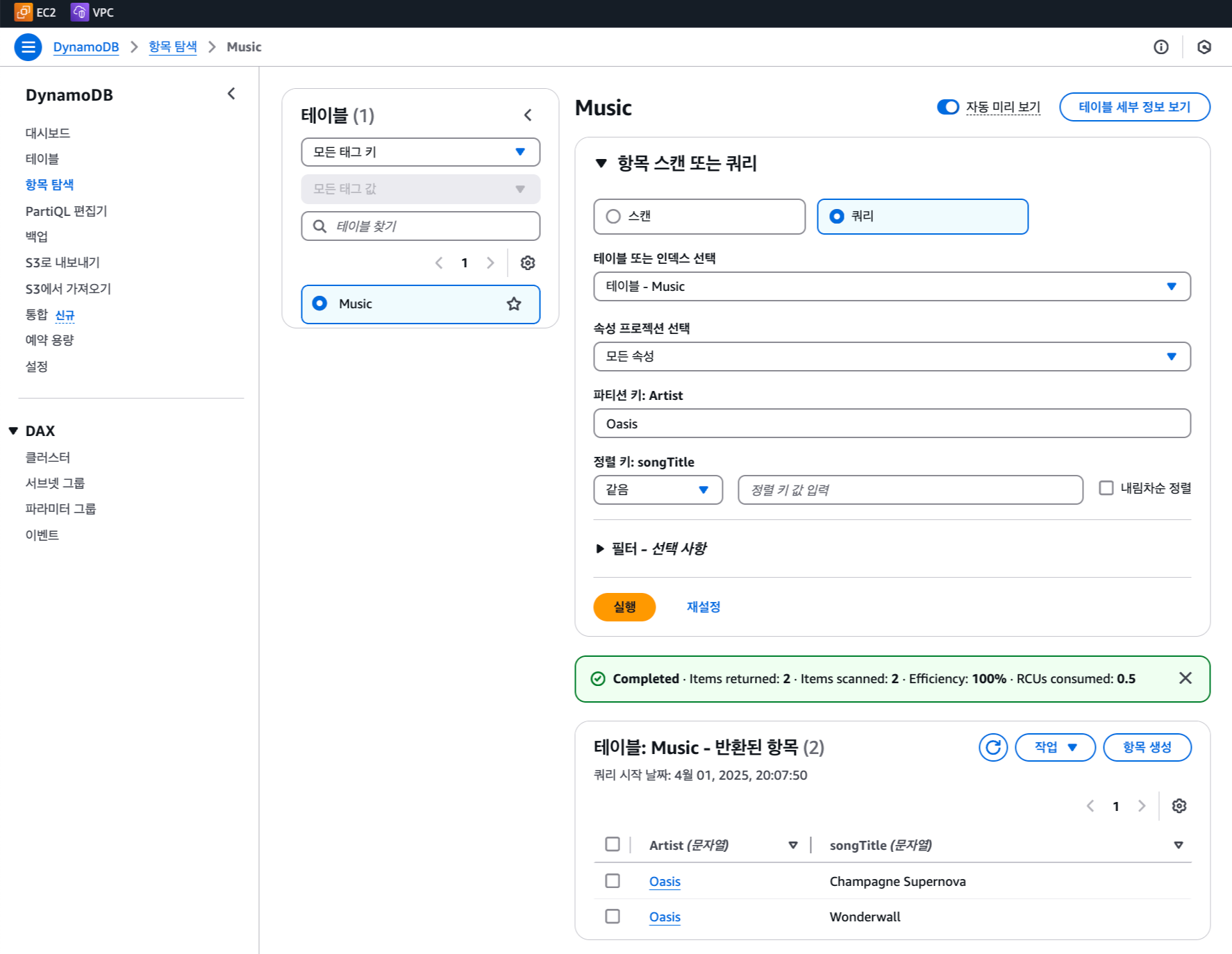The height and width of the screenshot is (954, 1232).
Task: Open DAX Events in the sidebar
Action: point(42,535)
